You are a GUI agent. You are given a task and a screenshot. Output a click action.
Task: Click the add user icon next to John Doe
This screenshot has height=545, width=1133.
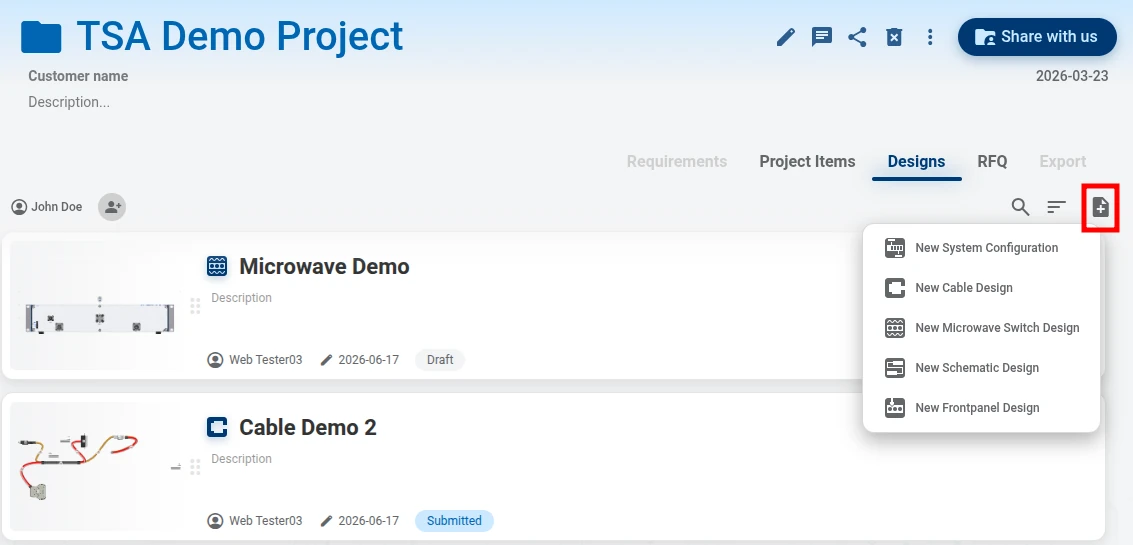pyautogui.click(x=112, y=207)
